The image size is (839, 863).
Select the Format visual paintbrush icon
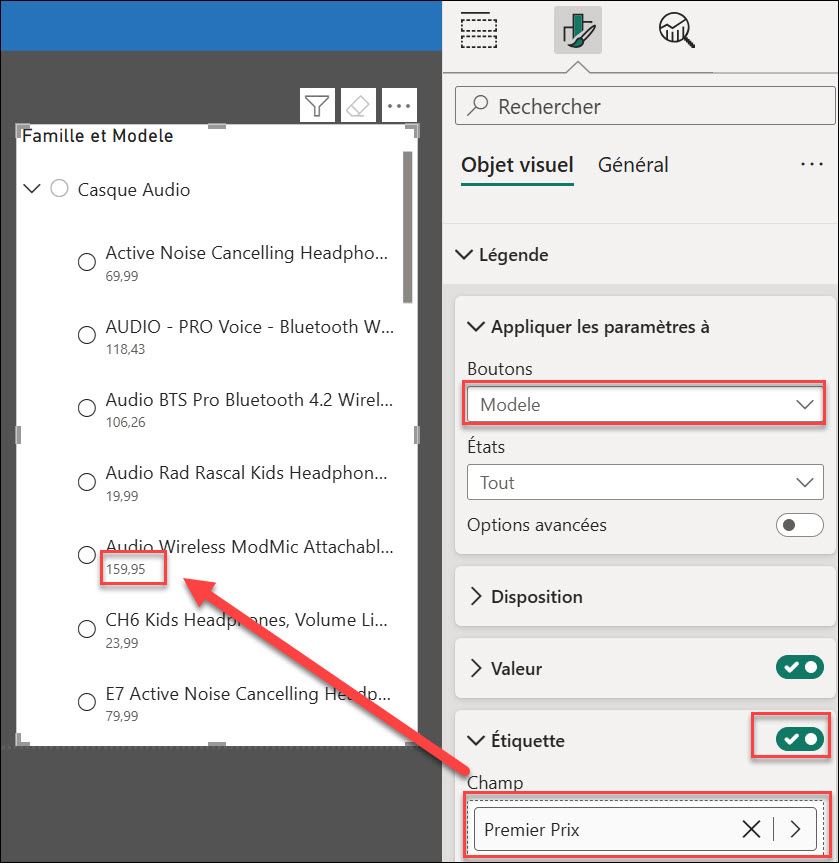pos(577,30)
